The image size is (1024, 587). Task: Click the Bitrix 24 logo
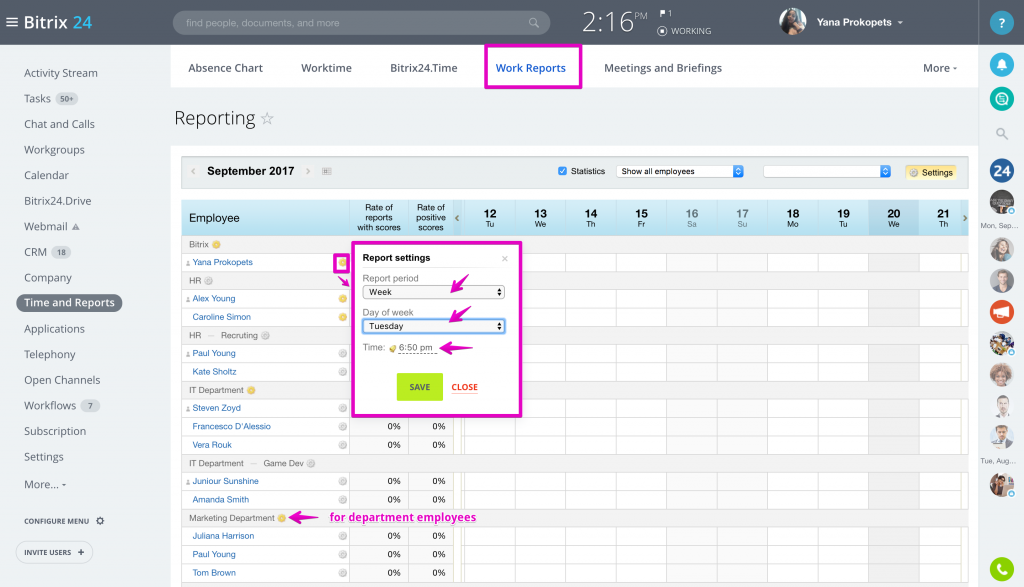tap(58, 22)
